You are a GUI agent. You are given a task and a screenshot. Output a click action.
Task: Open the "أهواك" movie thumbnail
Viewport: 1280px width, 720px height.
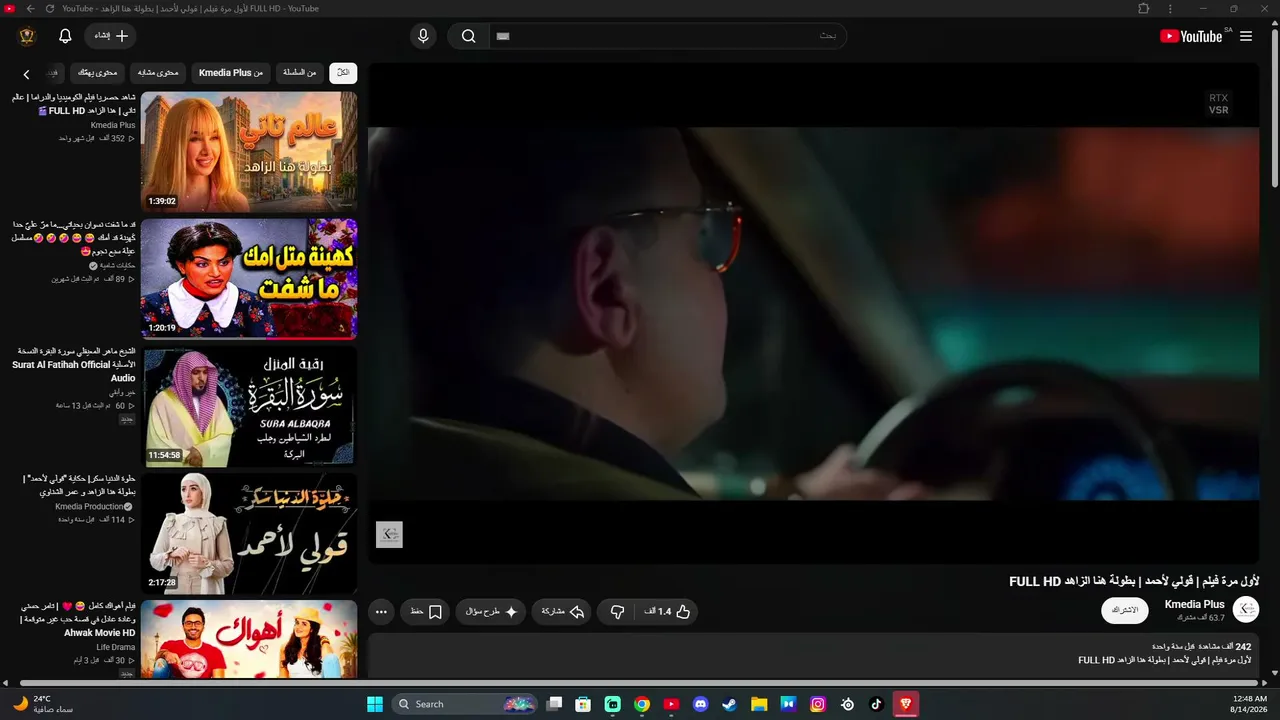point(249,639)
